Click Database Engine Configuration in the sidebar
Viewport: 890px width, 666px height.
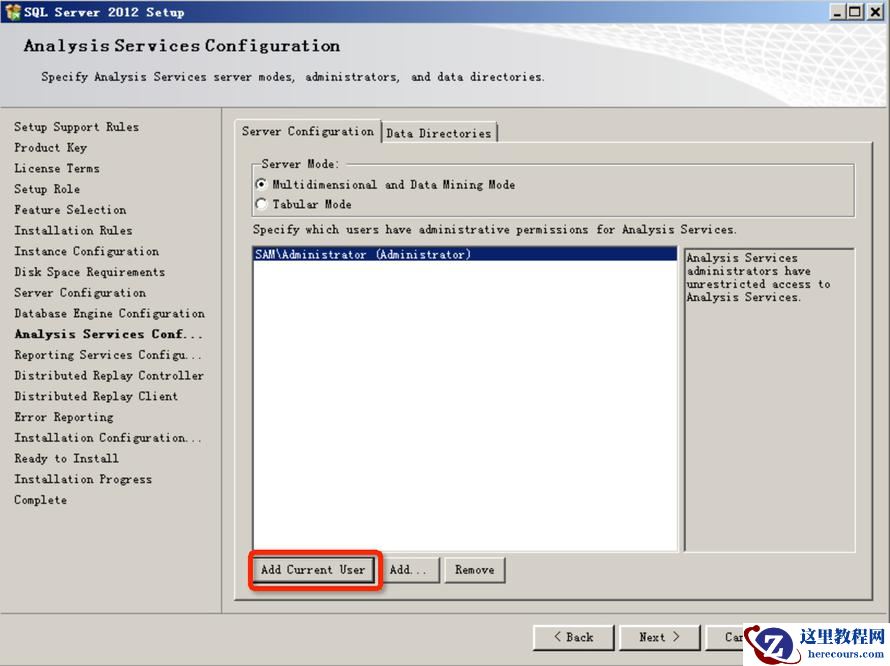click(x=110, y=313)
